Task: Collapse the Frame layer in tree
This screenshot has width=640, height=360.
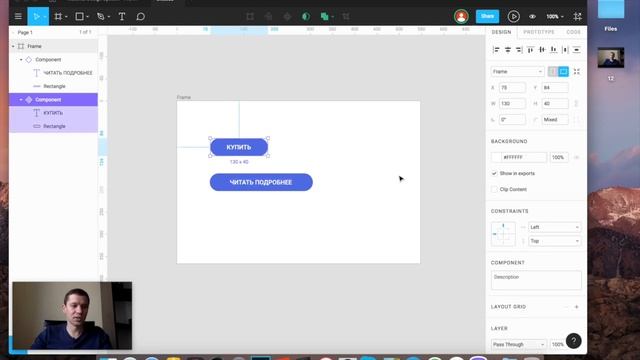Action: [13, 47]
